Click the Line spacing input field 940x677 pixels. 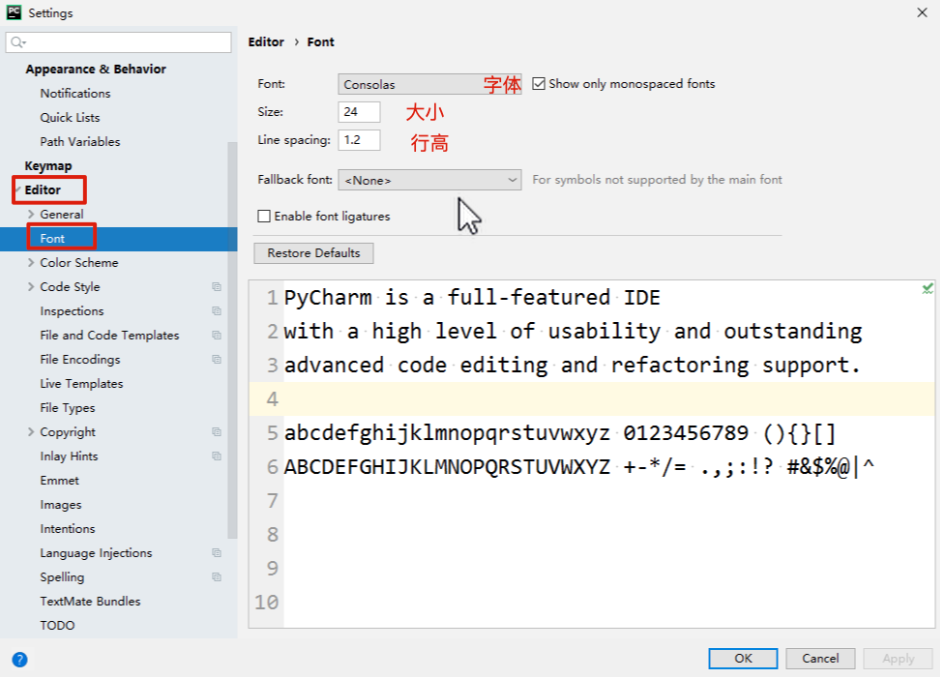358,140
